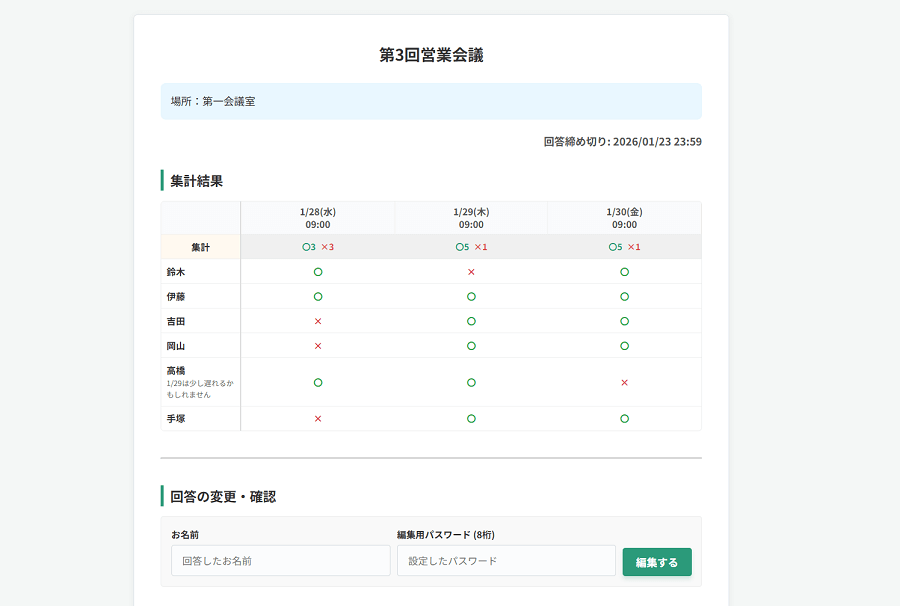Select the 1/30(金) 09:00 column header

pos(624,218)
